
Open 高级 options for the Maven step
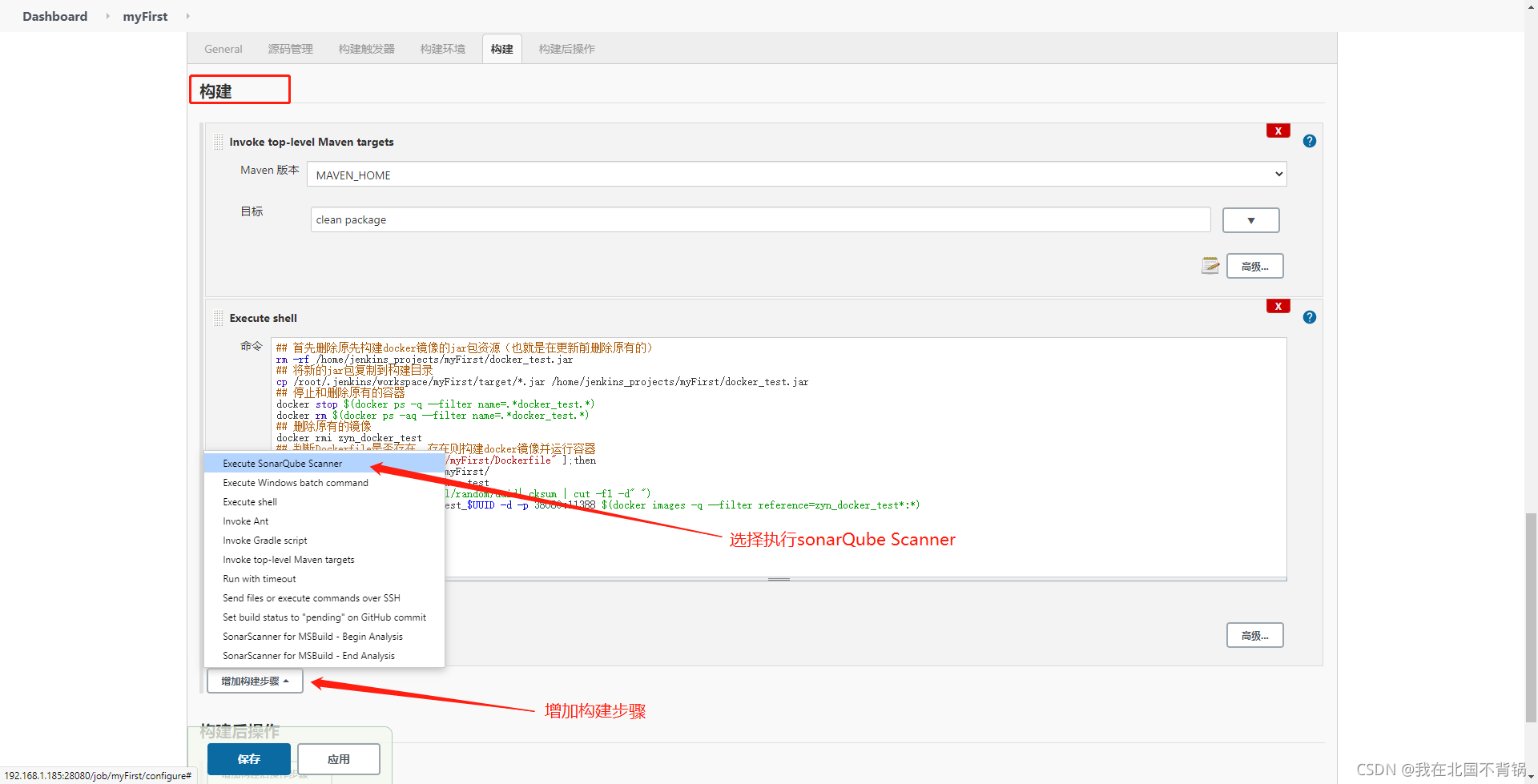pos(1254,266)
